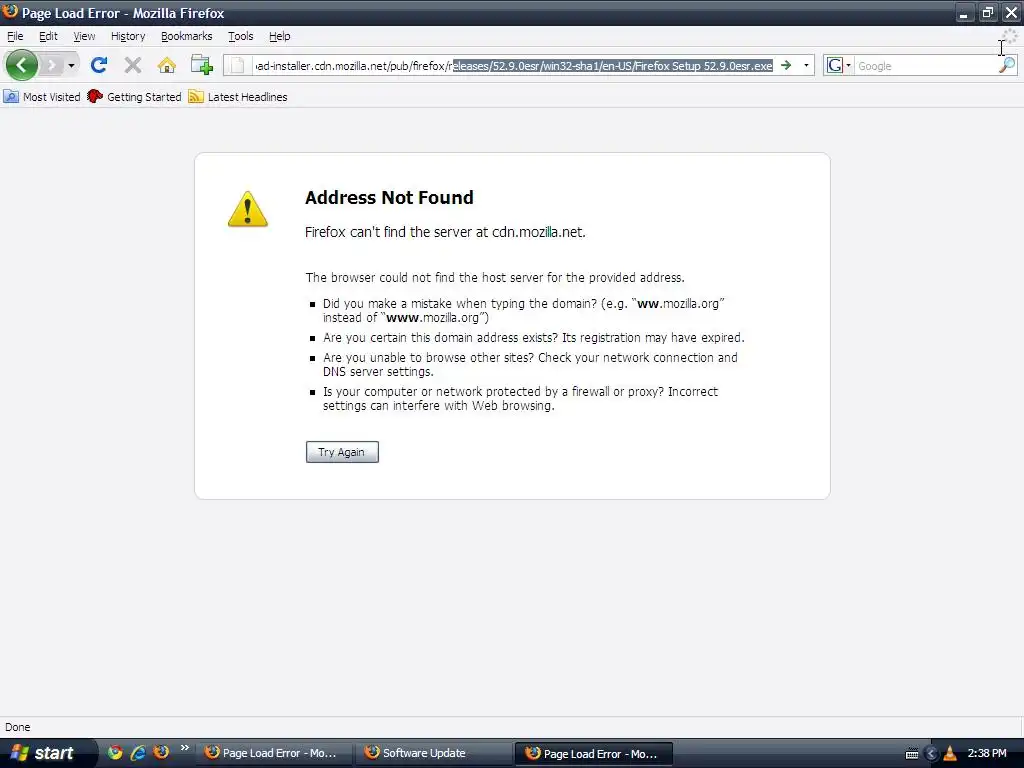This screenshot has width=1024, height=768.
Task: Click the green Go arrow in address bar
Action: tap(786, 65)
